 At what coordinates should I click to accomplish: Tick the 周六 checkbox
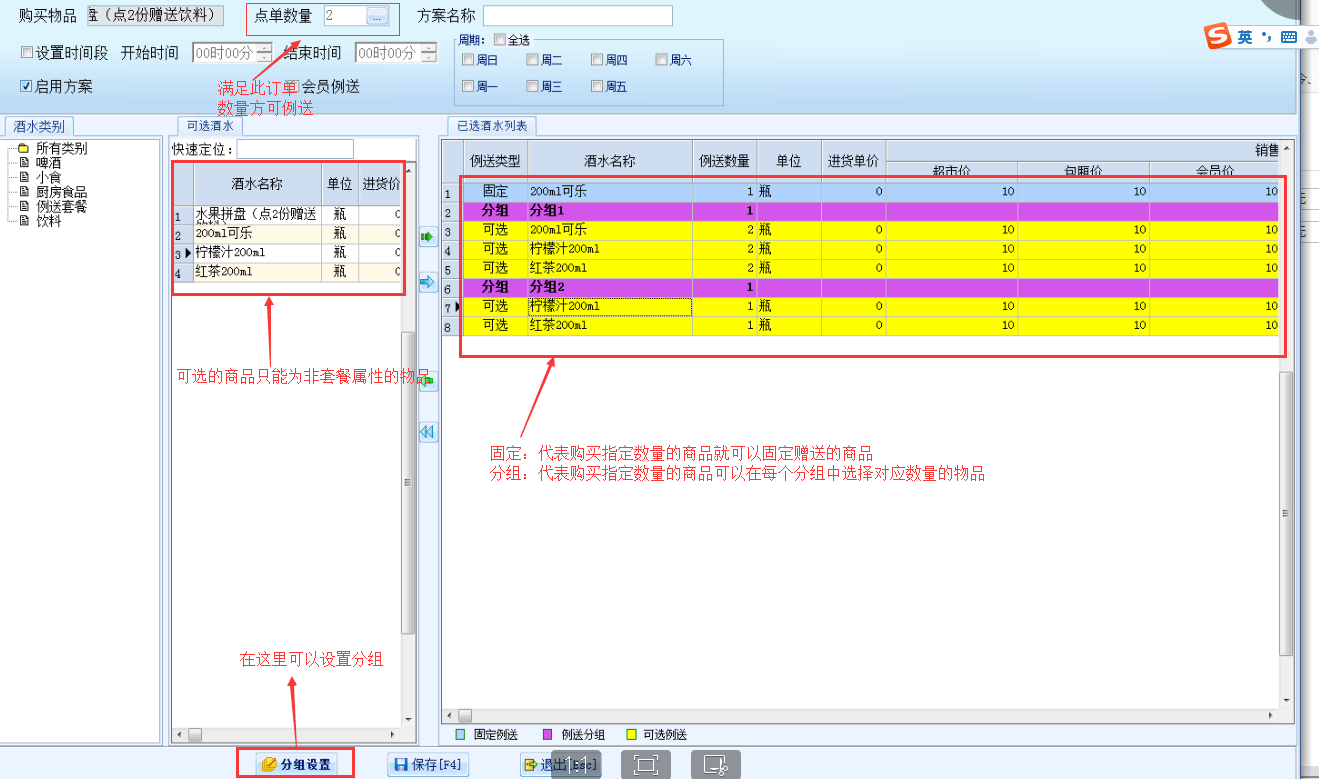[661, 60]
